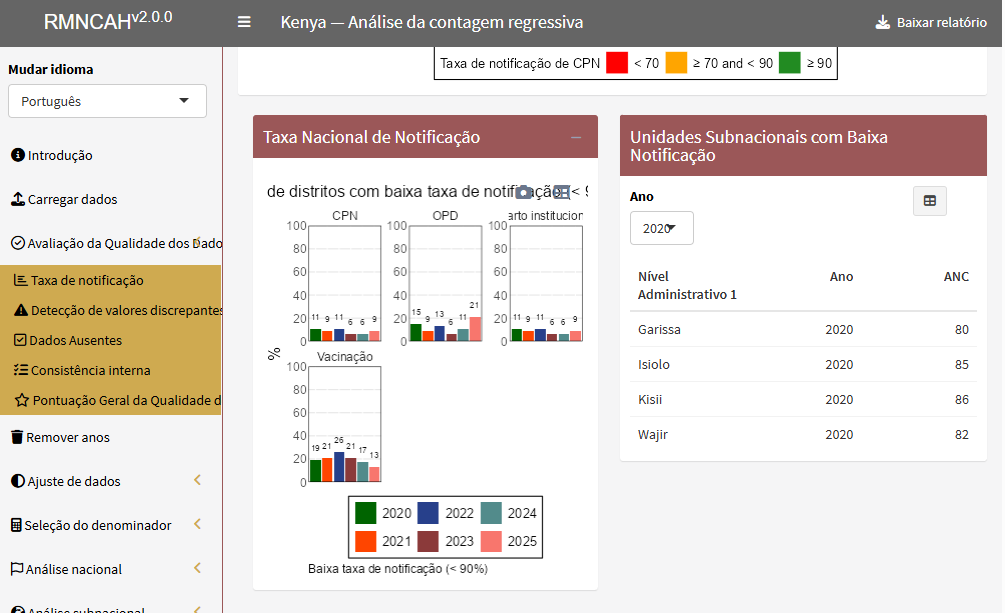
Task: Expand Ajuste de dados chevron
Action: click(197, 480)
